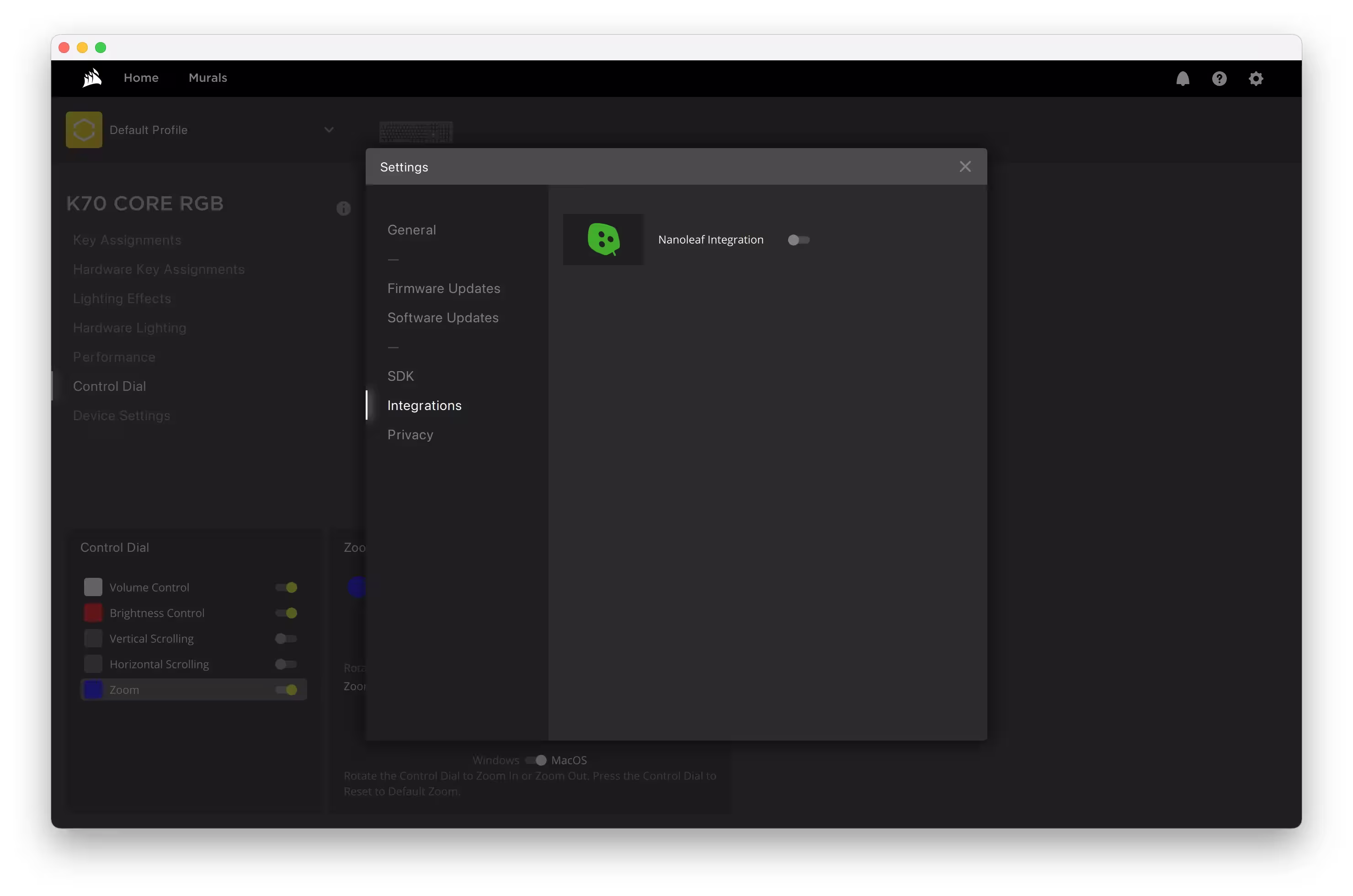Open the settings gear icon
The width and height of the screenshot is (1353, 896).
(x=1255, y=78)
